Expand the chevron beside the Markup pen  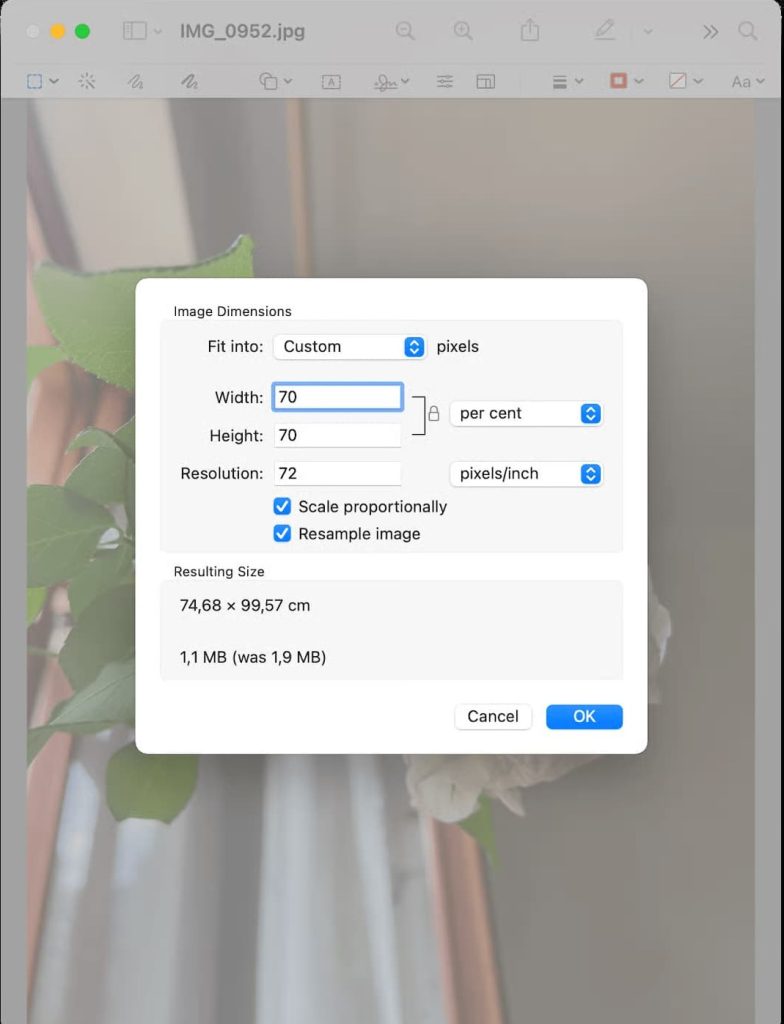pyautogui.click(x=647, y=31)
